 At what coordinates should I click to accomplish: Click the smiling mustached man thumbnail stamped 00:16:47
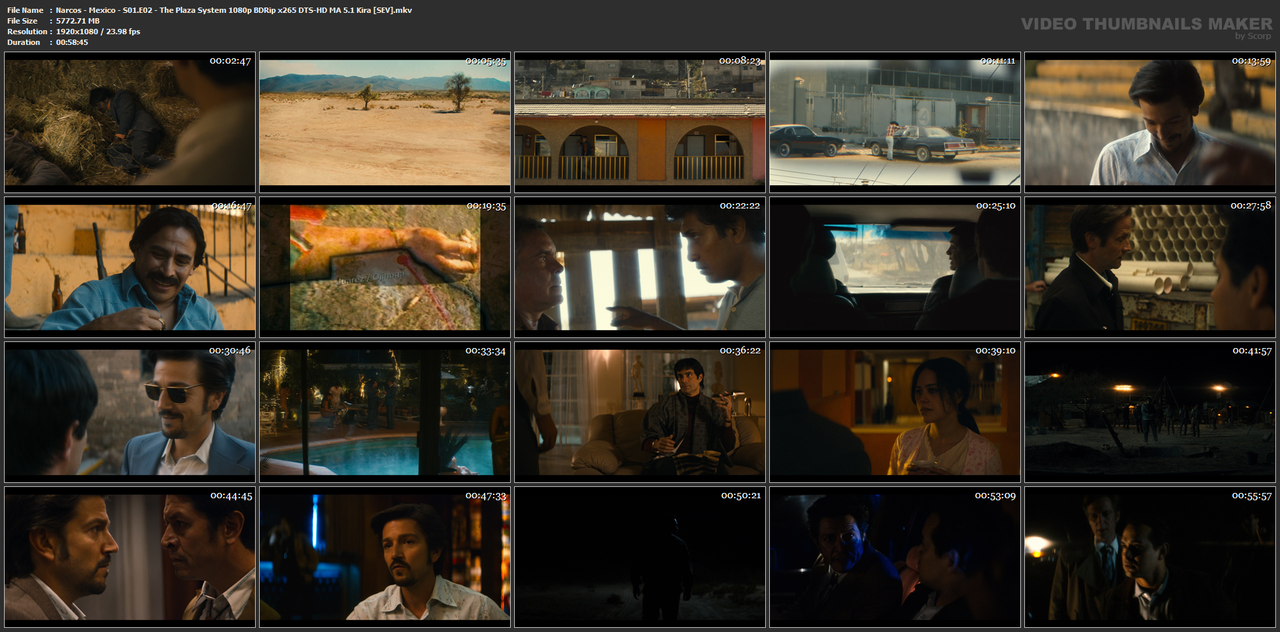pos(130,267)
